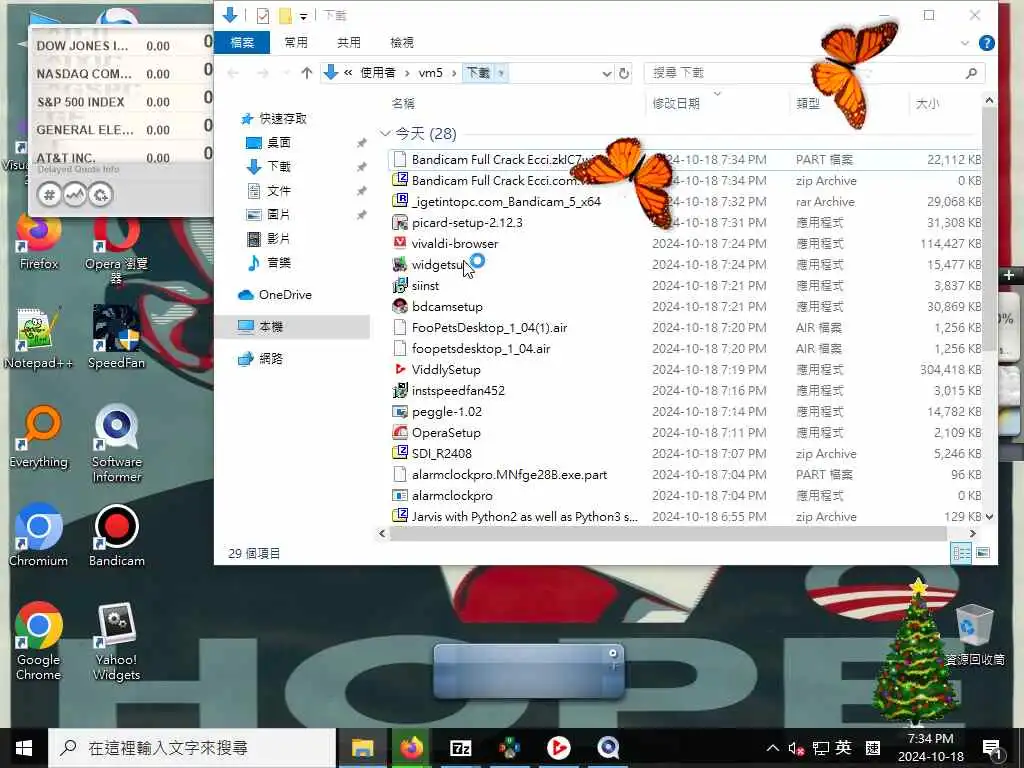Viewport: 1024px width, 768px height.
Task: Click the properties checkmark quick access icon
Action: 263,16
